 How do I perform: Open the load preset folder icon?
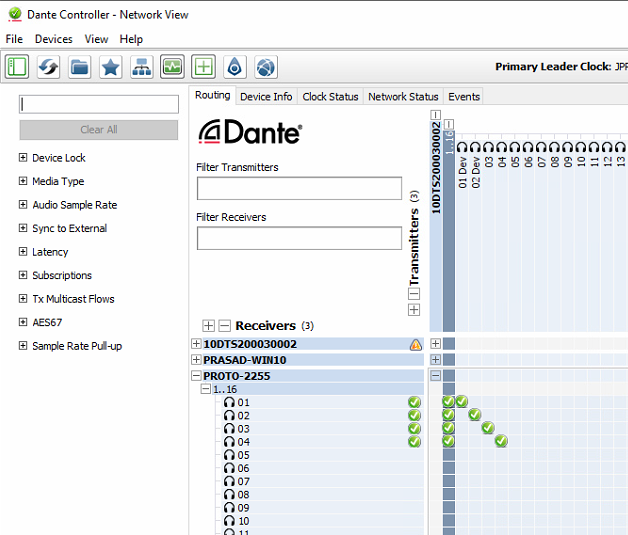[79, 66]
